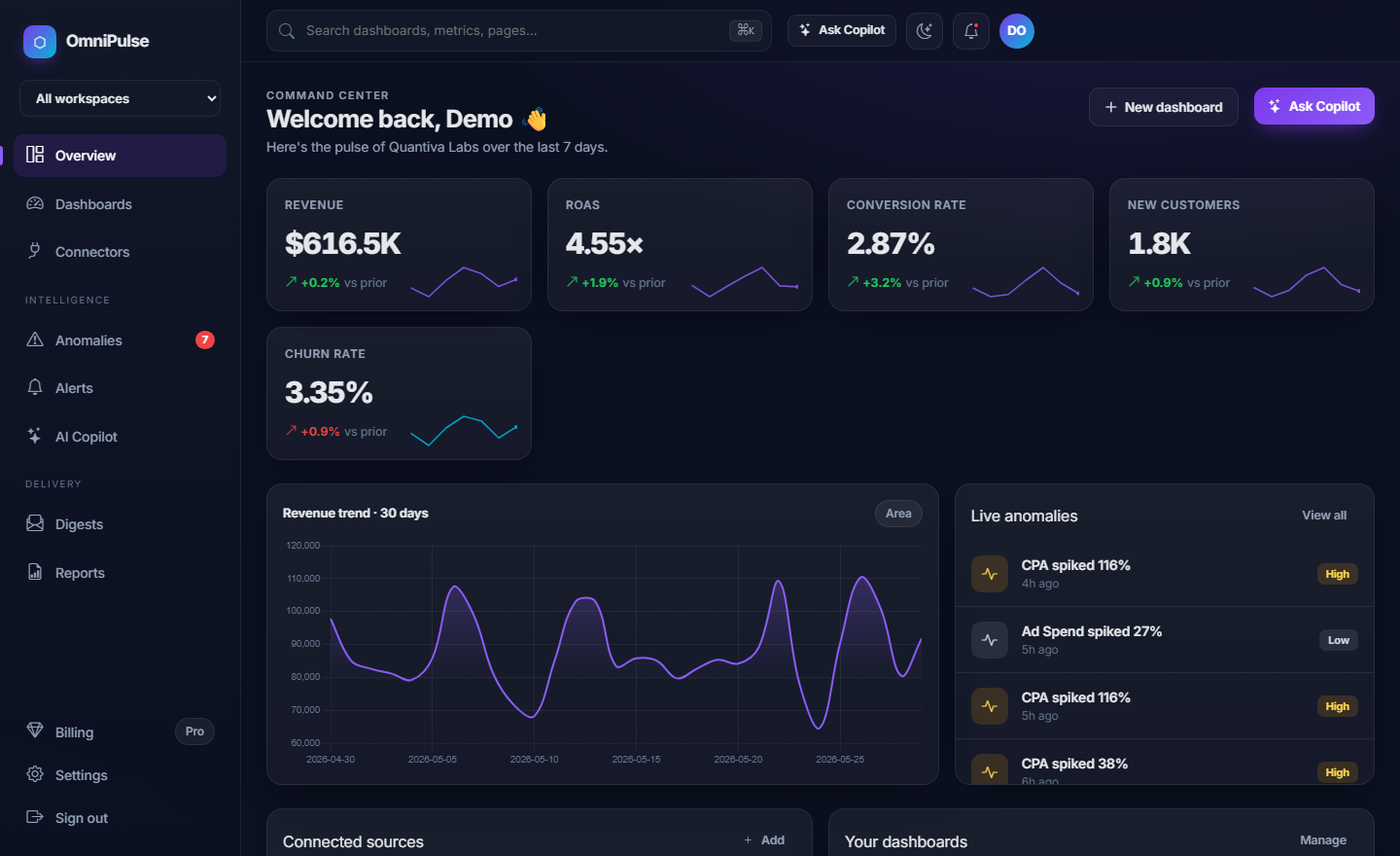Open Alerts in the sidebar

[x=121, y=388]
